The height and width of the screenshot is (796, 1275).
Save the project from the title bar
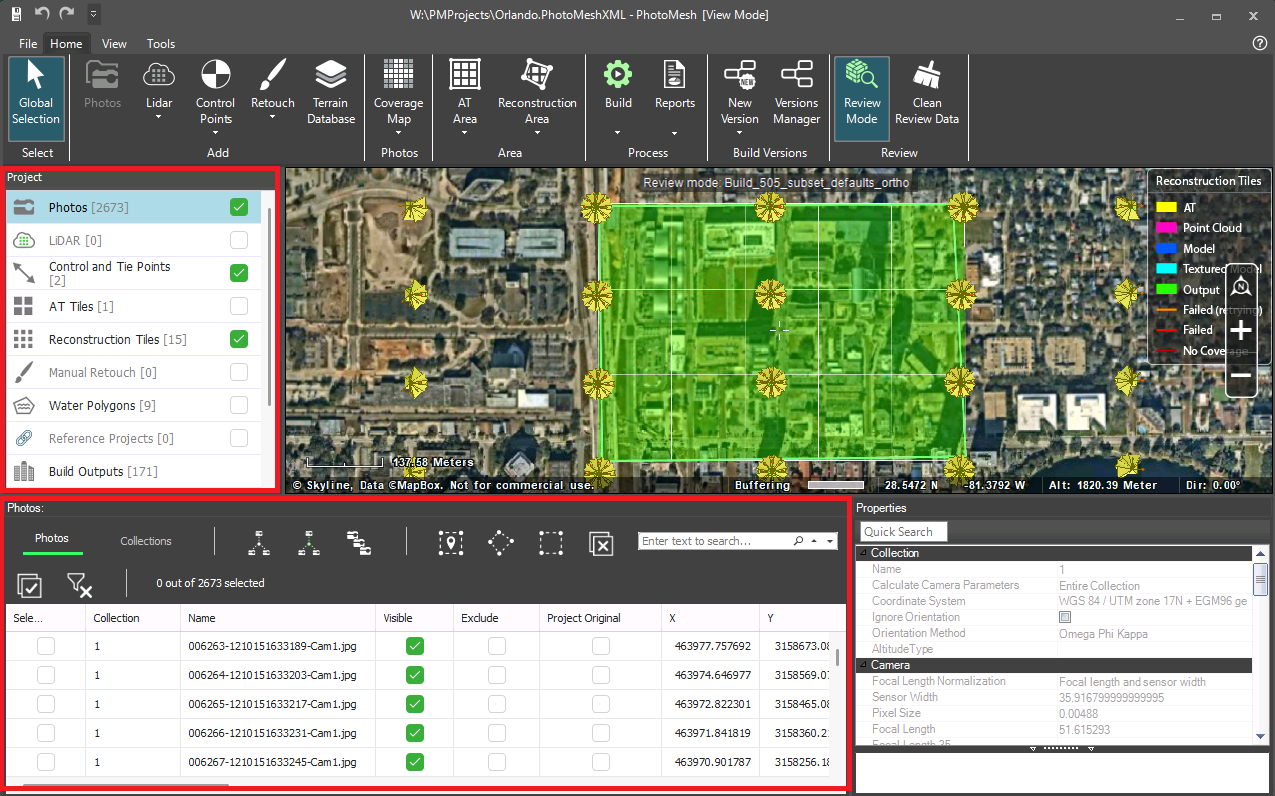pyautogui.click(x=16, y=14)
